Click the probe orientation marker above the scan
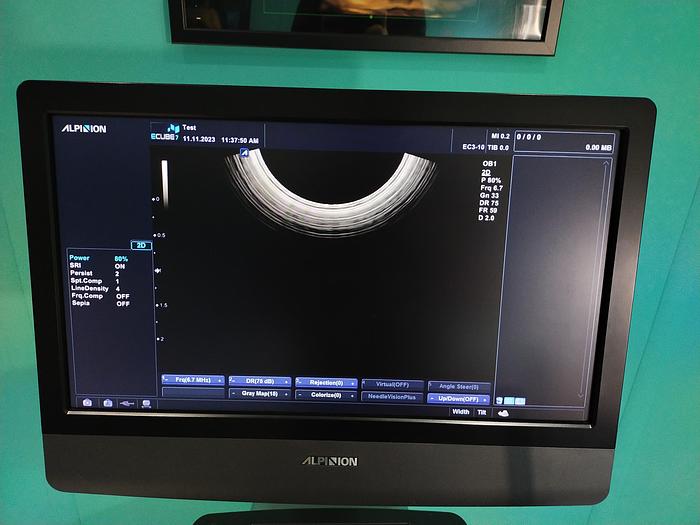Image resolution: width=700 pixels, height=525 pixels. tap(243, 152)
